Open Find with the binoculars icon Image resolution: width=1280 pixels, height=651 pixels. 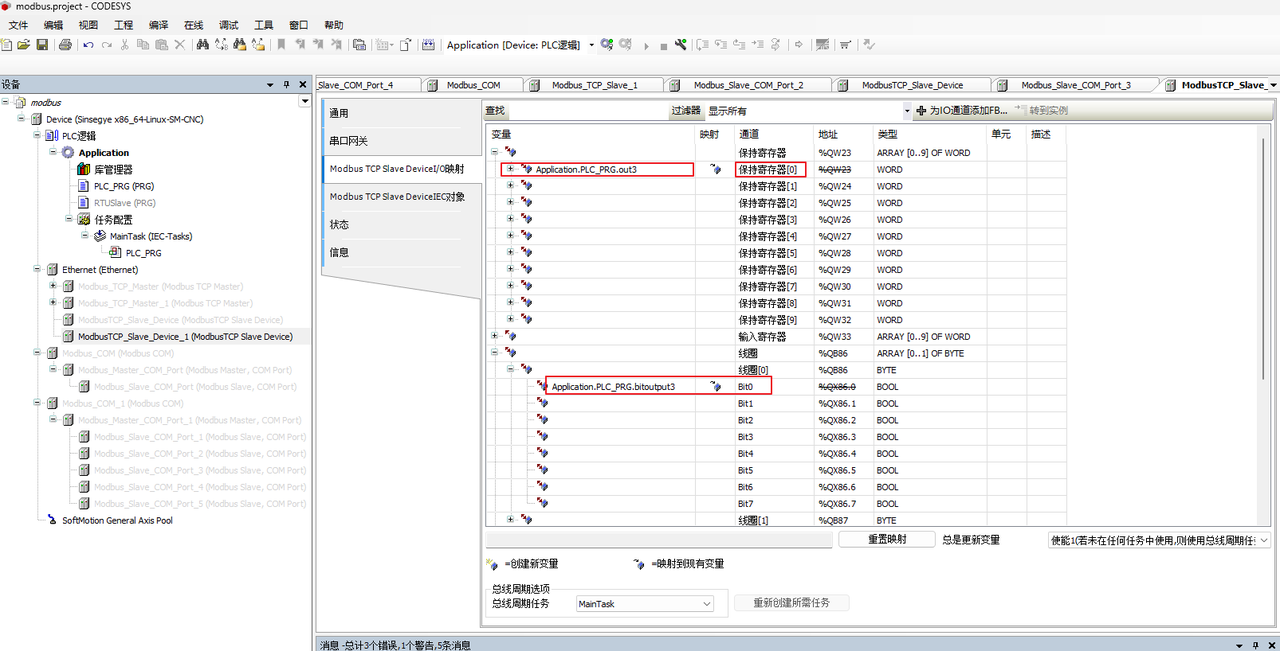[x=203, y=45]
